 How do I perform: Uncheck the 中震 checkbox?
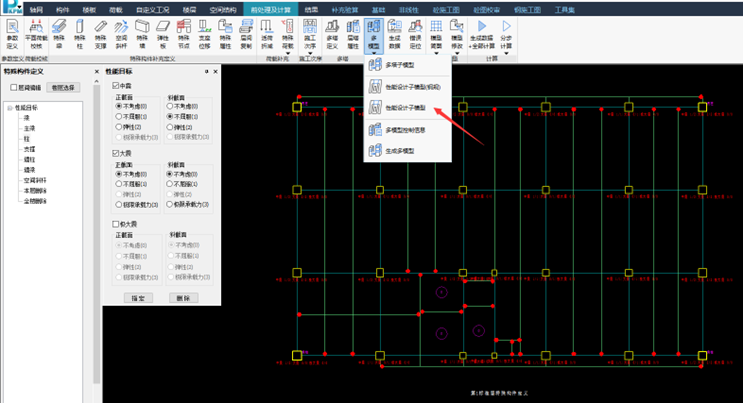(x=116, y=86)
